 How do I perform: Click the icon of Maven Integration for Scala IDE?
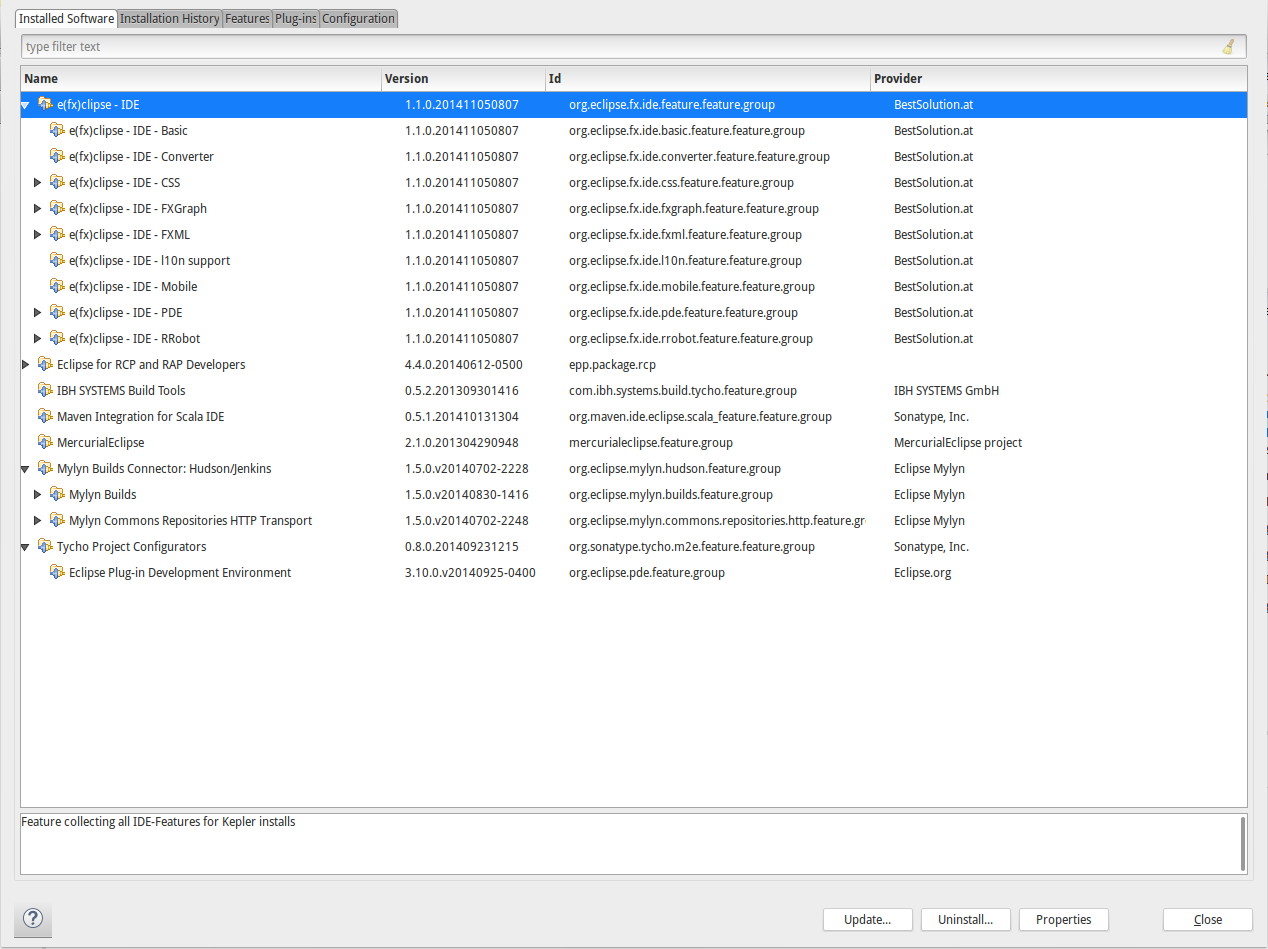click(x=45, y=416)
